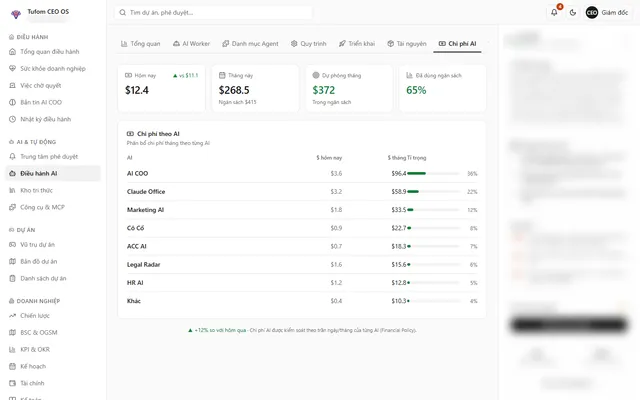Click the library icon beside Kho tri thức
Viewport: 640px width, 400px height.
[12, 191]
